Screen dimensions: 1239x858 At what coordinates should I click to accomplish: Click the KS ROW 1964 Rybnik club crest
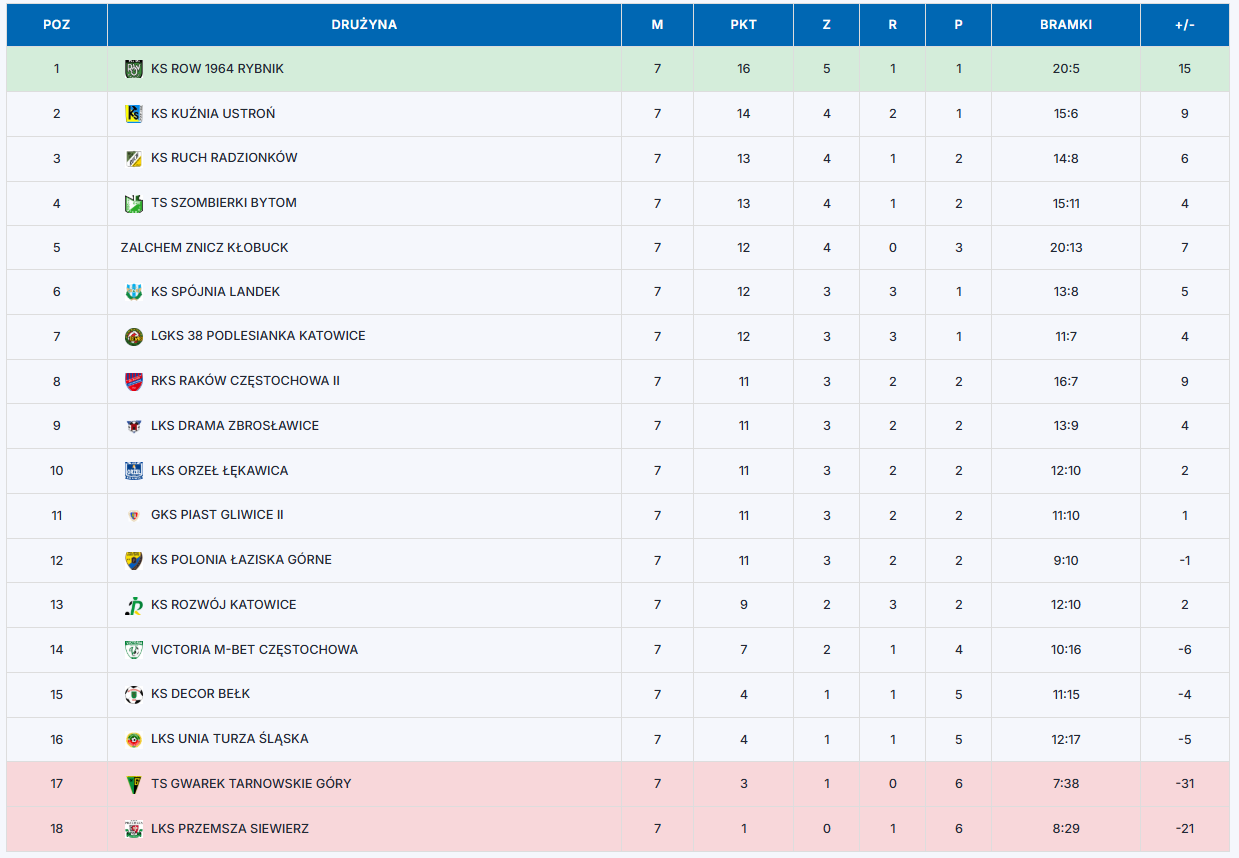(133, 69)
